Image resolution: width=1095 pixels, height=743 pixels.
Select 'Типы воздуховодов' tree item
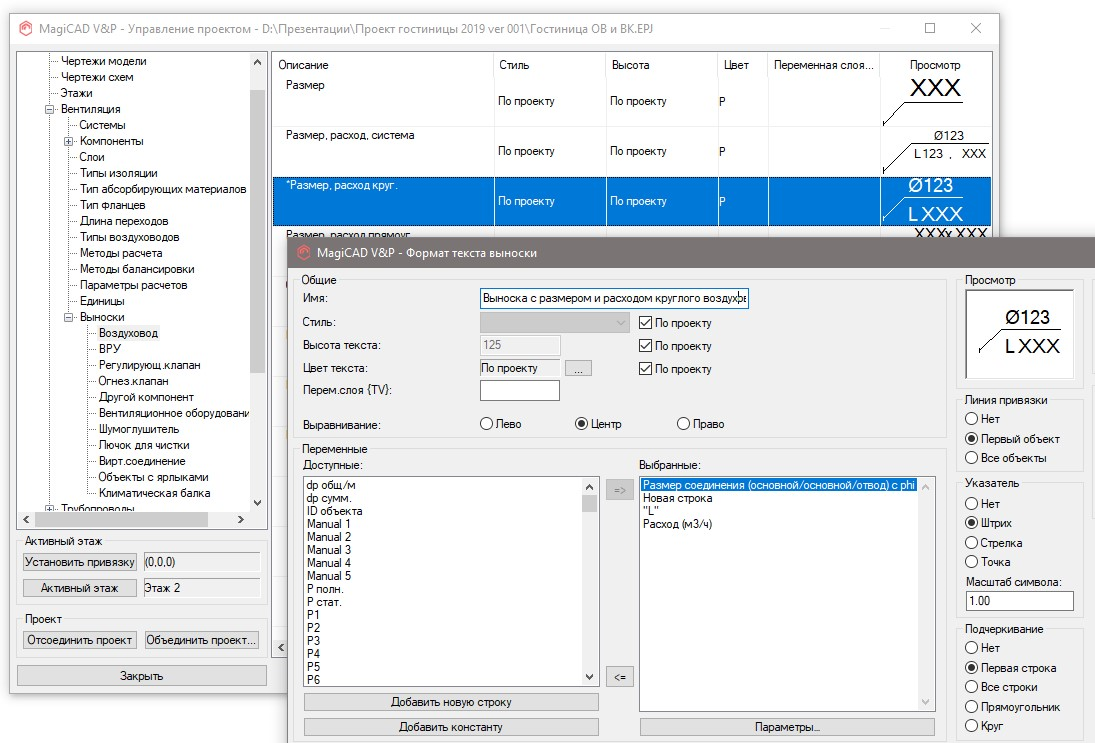tap(130, 237)
